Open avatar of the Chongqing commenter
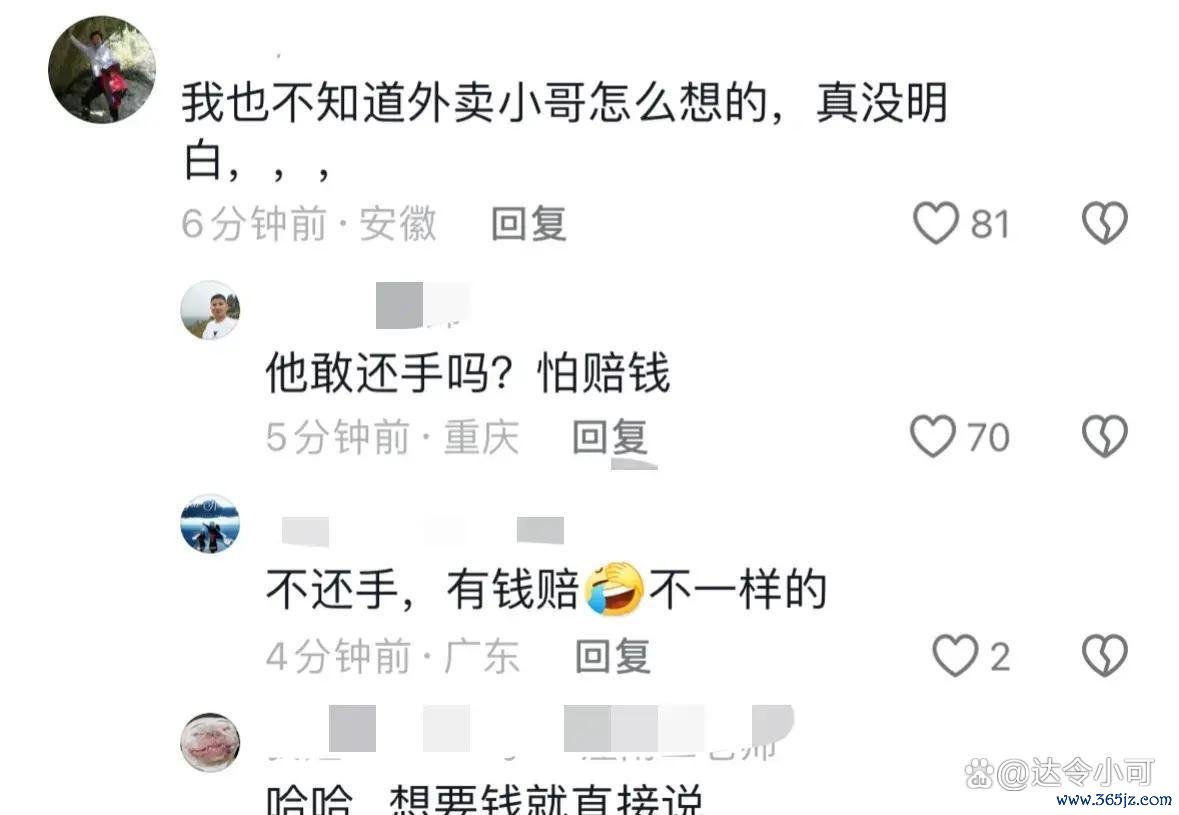The height and width of the screenshot is (815, 1179). click(x=211, y=311)
